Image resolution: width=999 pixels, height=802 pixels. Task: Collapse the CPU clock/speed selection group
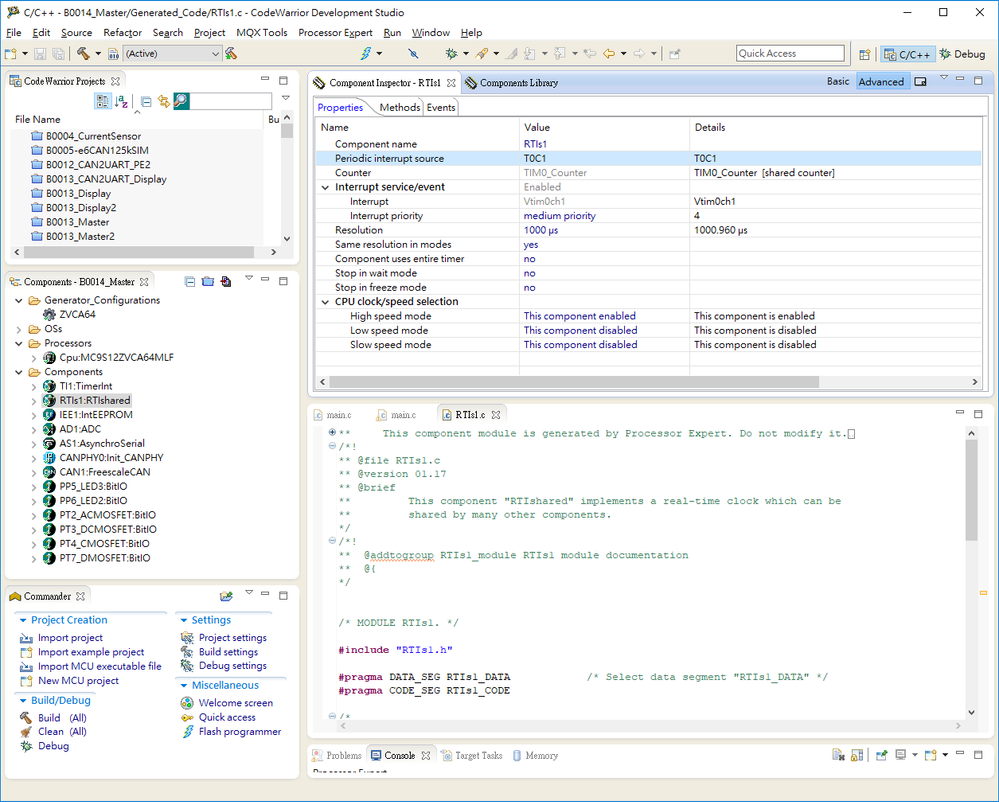tap(325, 301)
